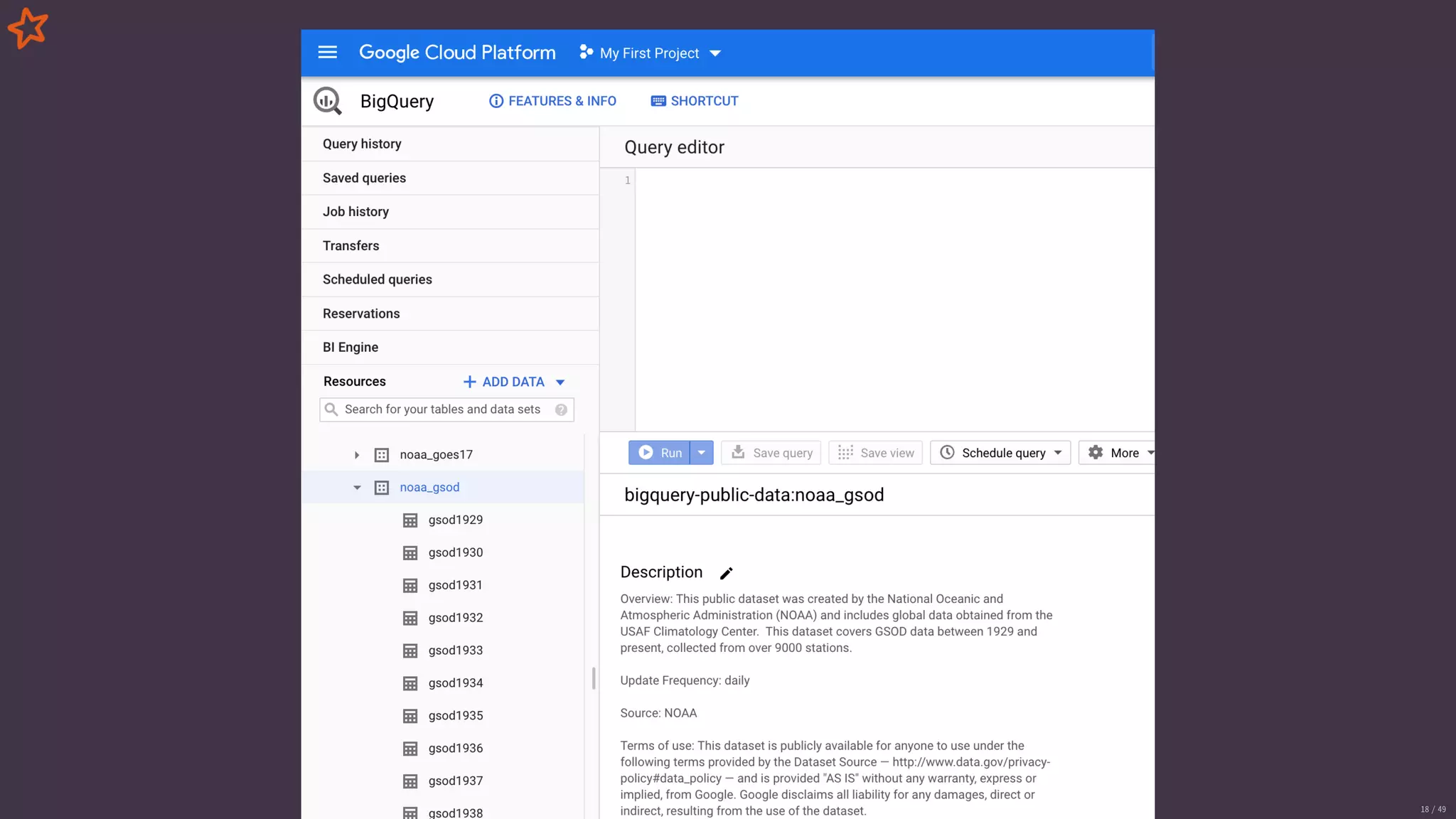Click the pencil icon to edit the Description
This screenshot has width=1456, height=819.
point(726,573)
